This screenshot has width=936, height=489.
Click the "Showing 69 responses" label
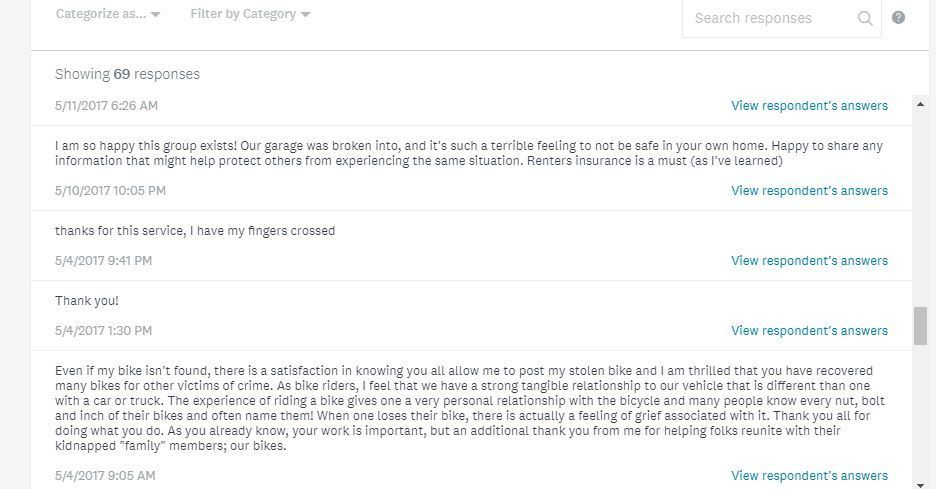[x=127, y=74]
